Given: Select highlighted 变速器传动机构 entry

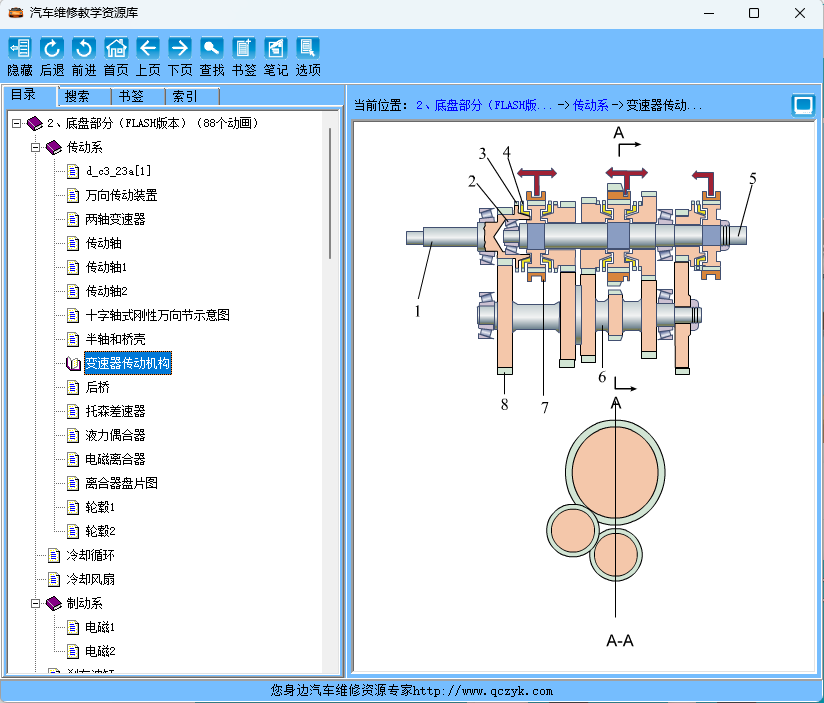Looking at the screenshot, I should [x=128, y=364].
